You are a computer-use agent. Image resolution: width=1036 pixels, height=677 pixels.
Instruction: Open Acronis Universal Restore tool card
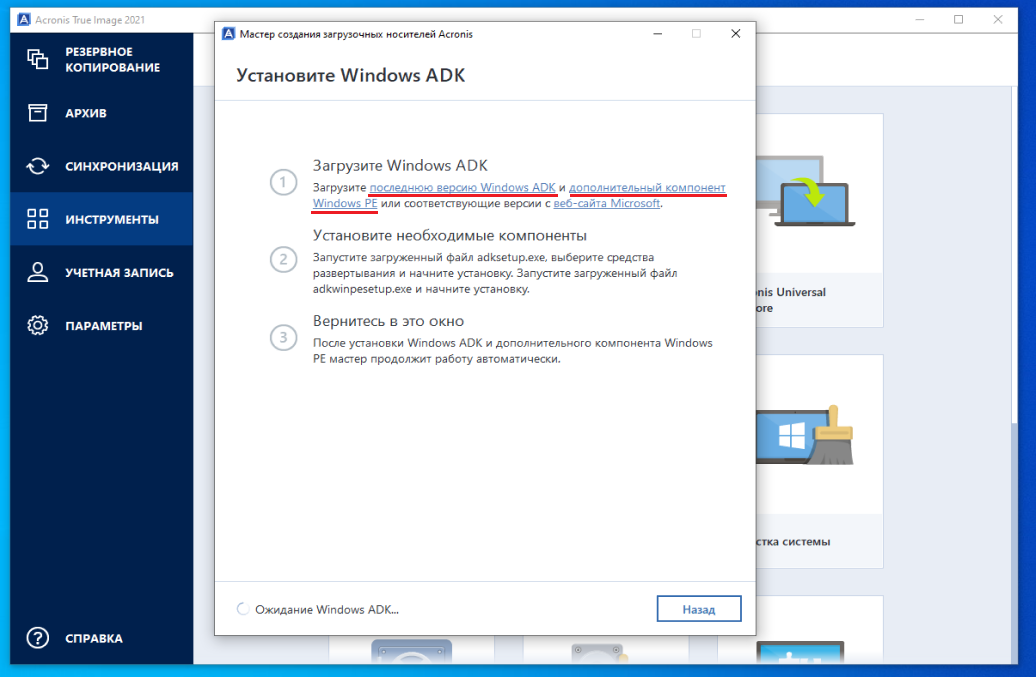tap(819, 220)
